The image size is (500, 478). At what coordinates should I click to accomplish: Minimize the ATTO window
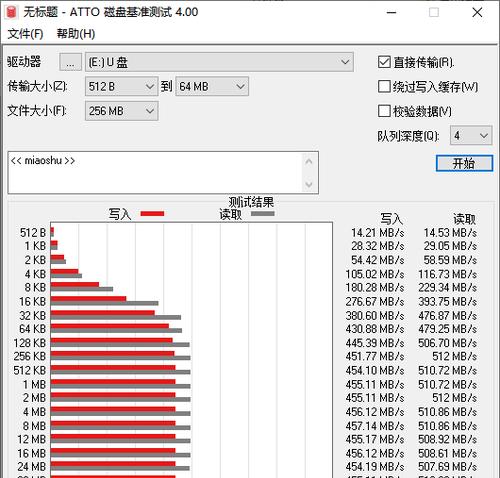point(391,13)
